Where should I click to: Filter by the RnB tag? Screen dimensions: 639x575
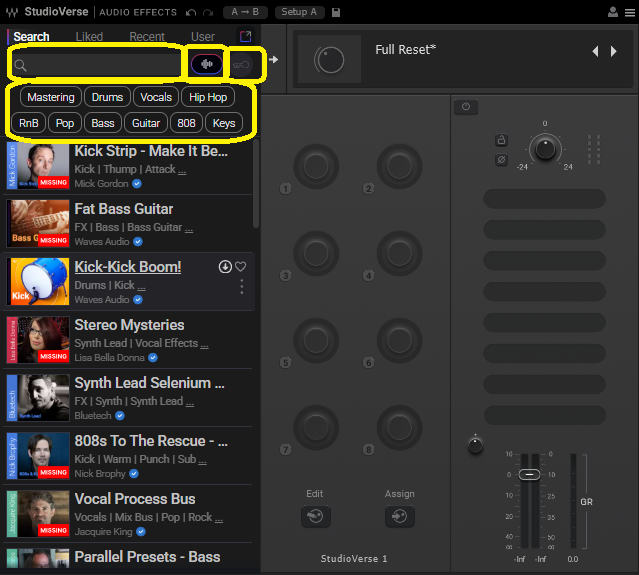29,123
